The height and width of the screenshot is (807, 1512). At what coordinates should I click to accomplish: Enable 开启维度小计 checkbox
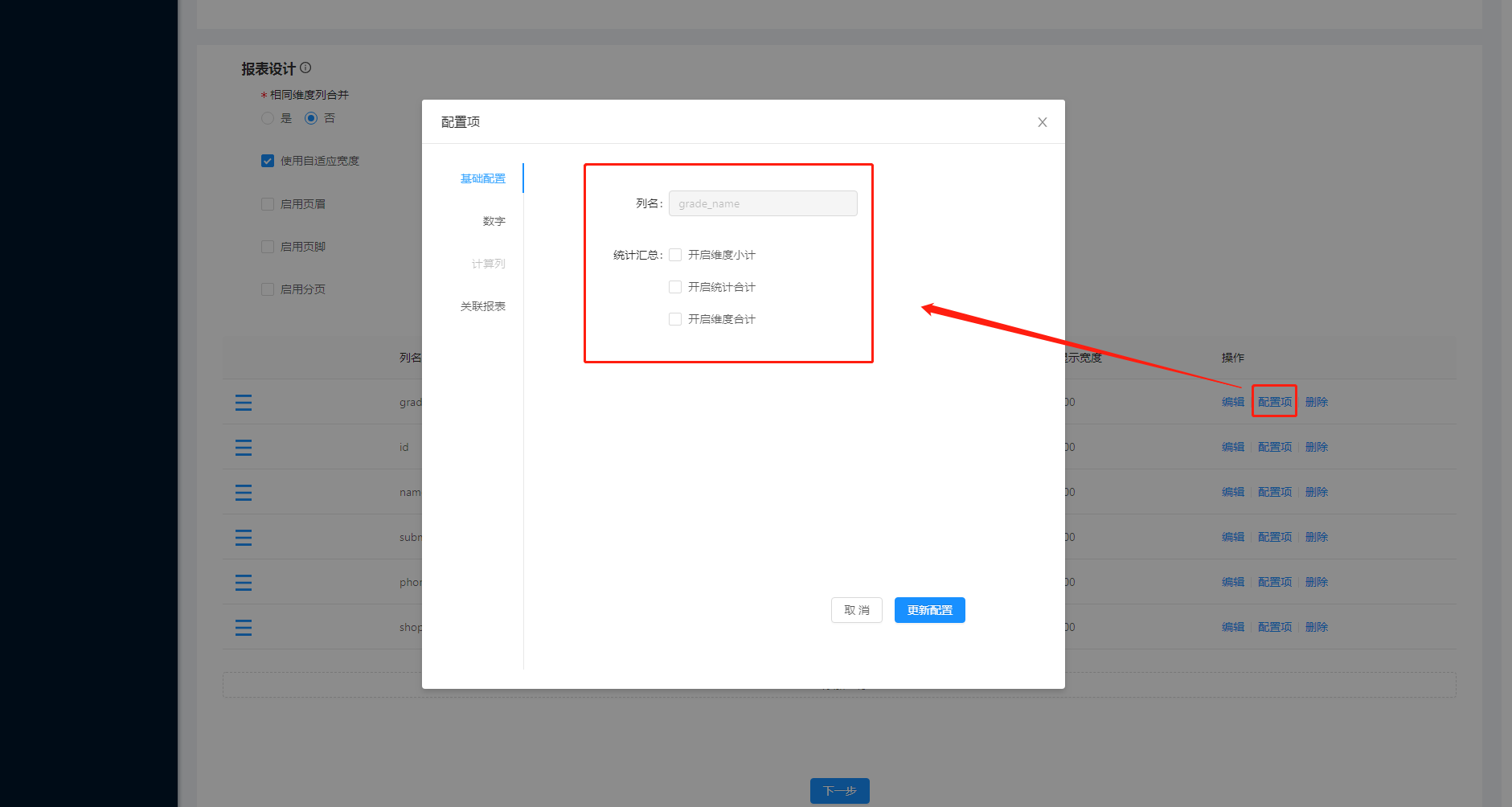click(675, 255)
